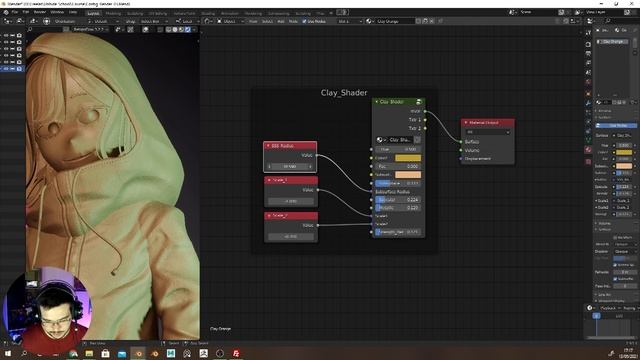Click the SSS Radius value field
Image resolution: width=640 pixels, height=360 pixels.
[x=290, y=167]
